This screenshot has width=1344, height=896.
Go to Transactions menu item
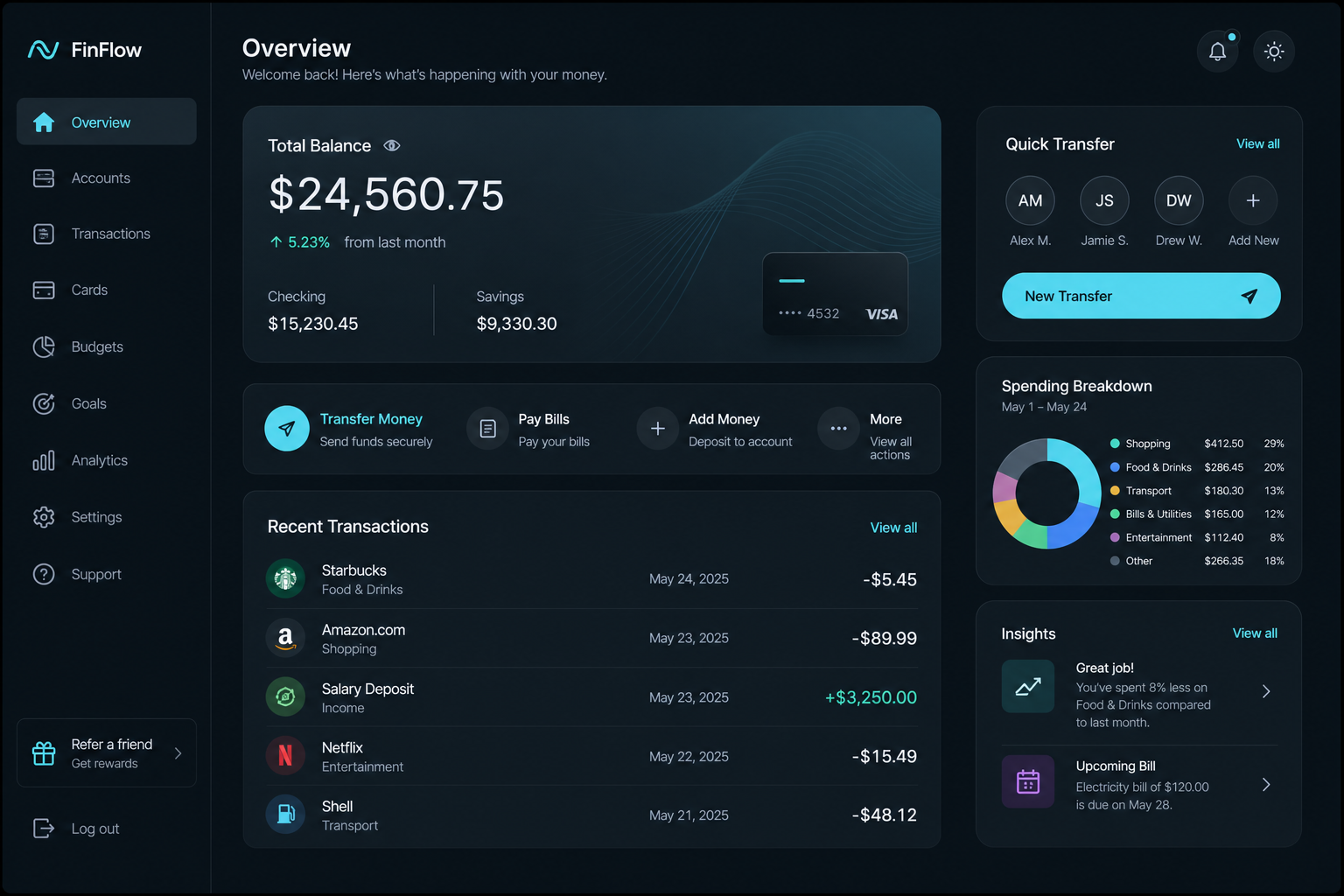click(107, 234)
